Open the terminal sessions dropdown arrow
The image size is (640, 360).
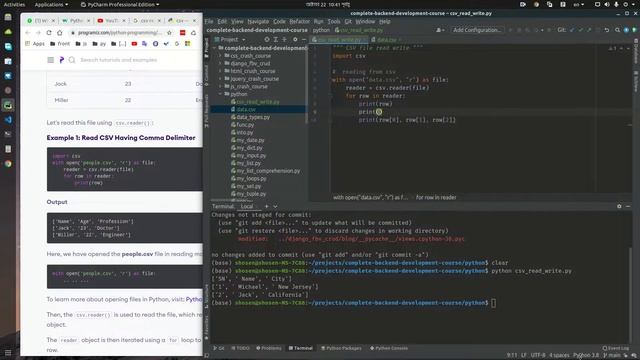click(x=276, y=207)
